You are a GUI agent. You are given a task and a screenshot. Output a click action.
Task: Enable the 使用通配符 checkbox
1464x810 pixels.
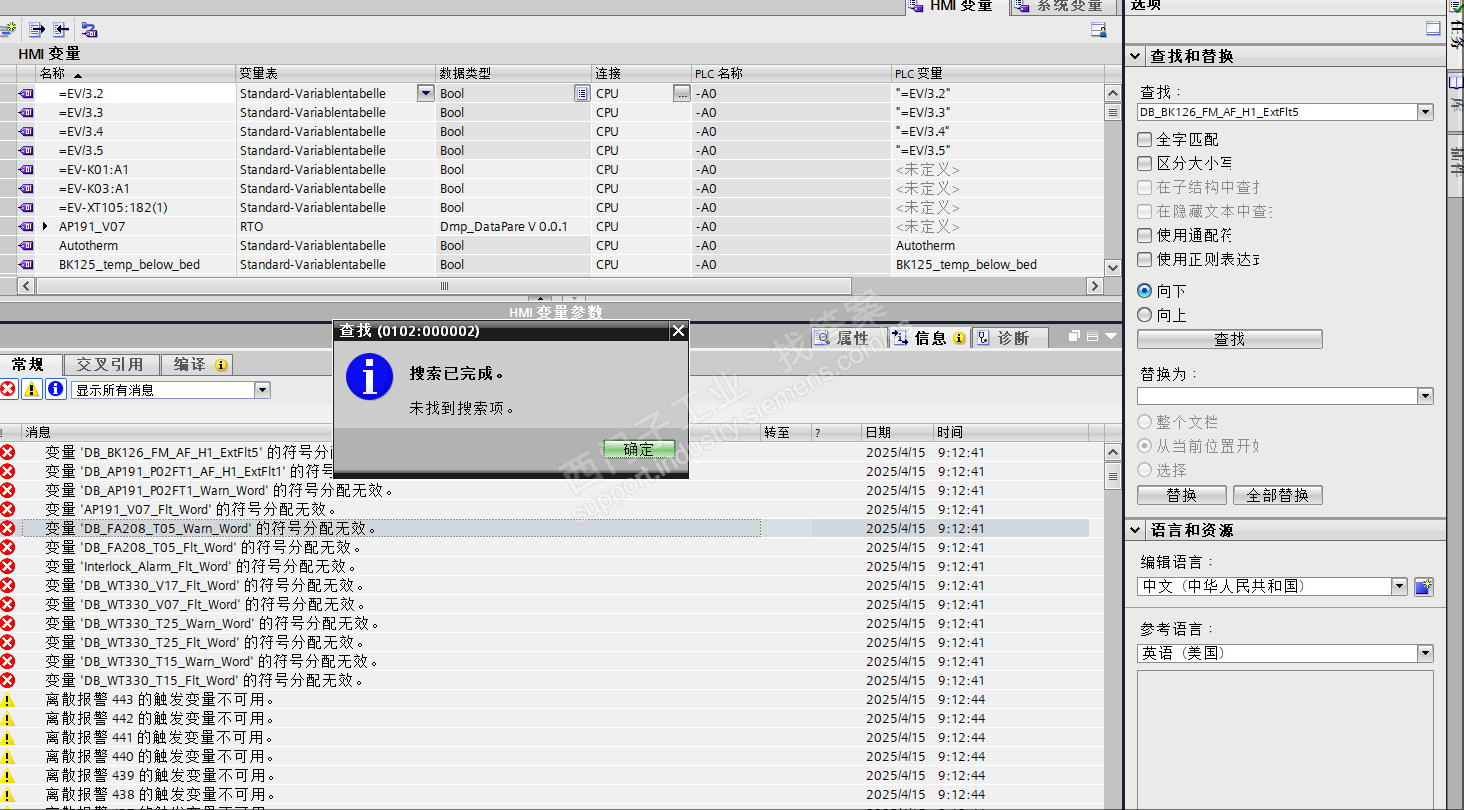pos(1145,235)
